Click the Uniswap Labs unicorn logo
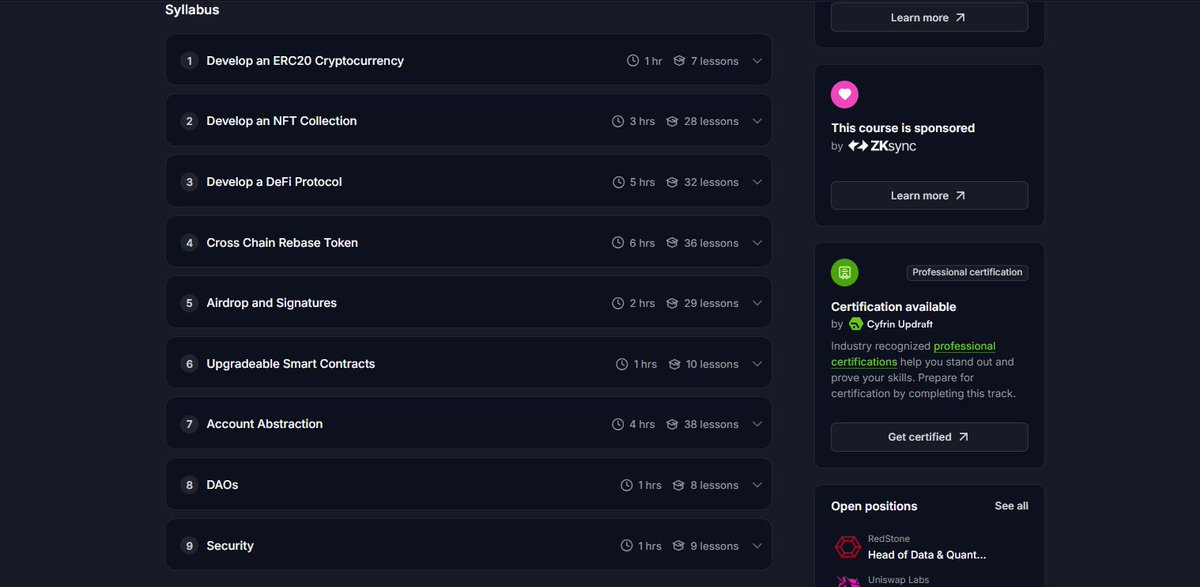Viewport: 1200px width, 587px height. pyautogui.click(x=848, y=581)
